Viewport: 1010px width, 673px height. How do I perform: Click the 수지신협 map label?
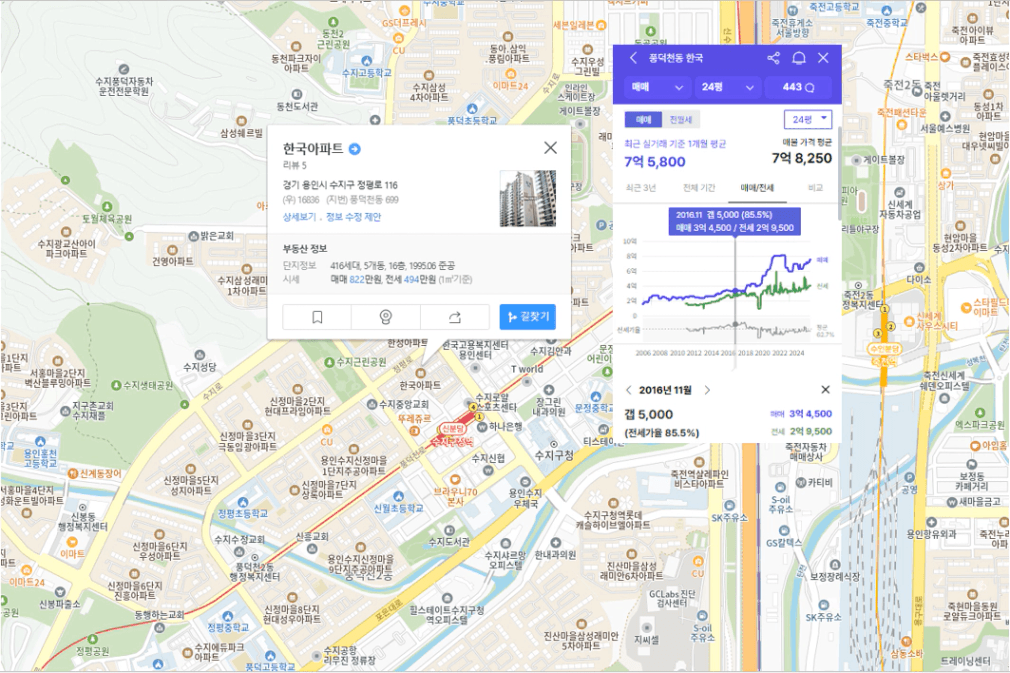tap(488, 458)
